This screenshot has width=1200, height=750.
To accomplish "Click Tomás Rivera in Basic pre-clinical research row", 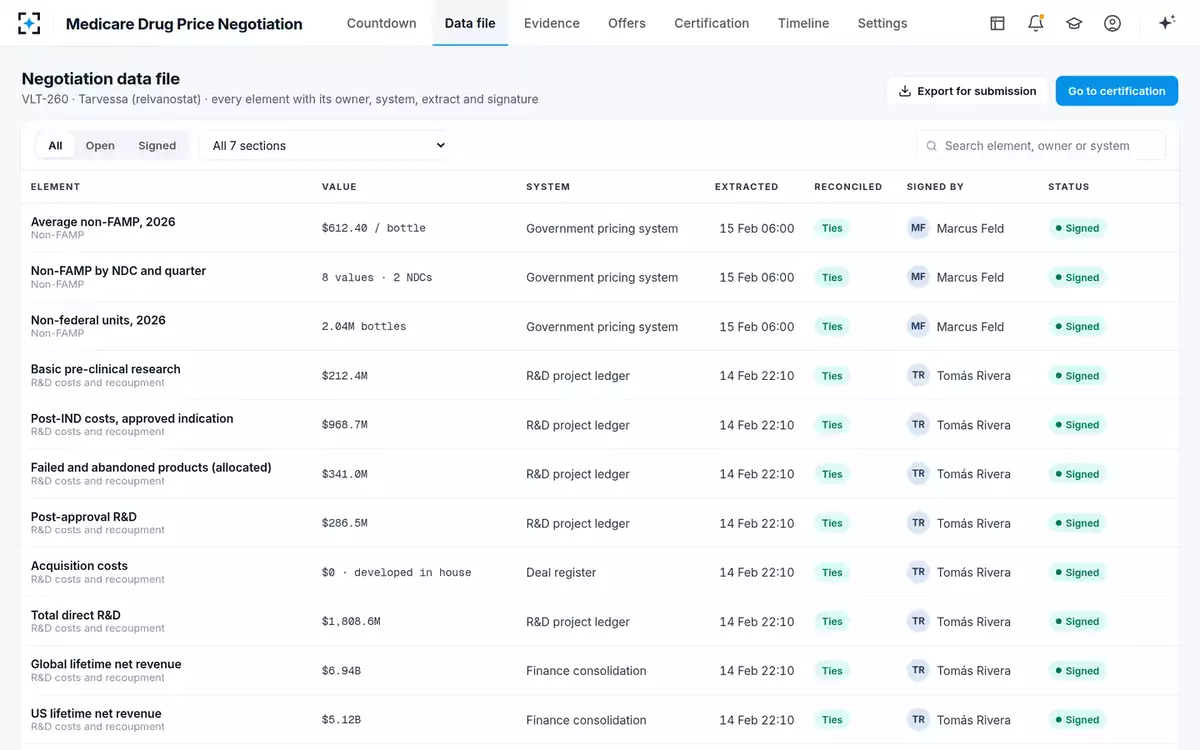I will click(x=974, y=376).
